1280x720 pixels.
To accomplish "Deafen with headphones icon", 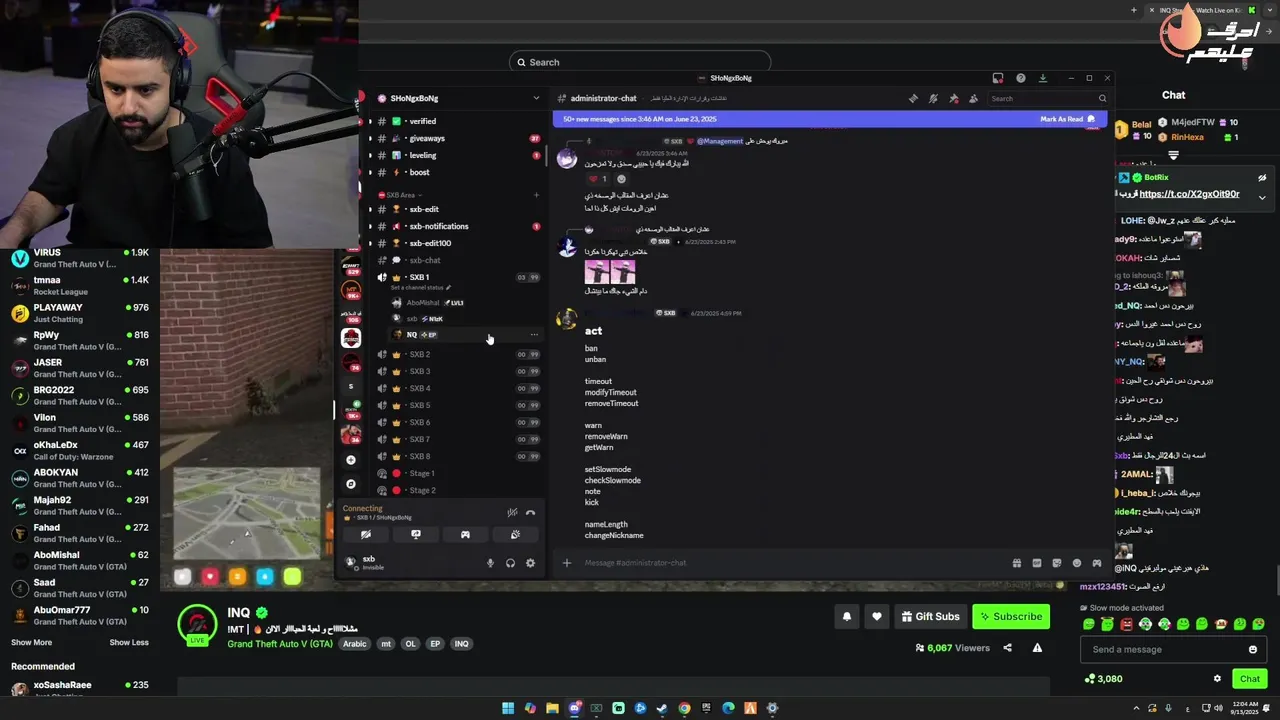I will (x=510, y=563).
